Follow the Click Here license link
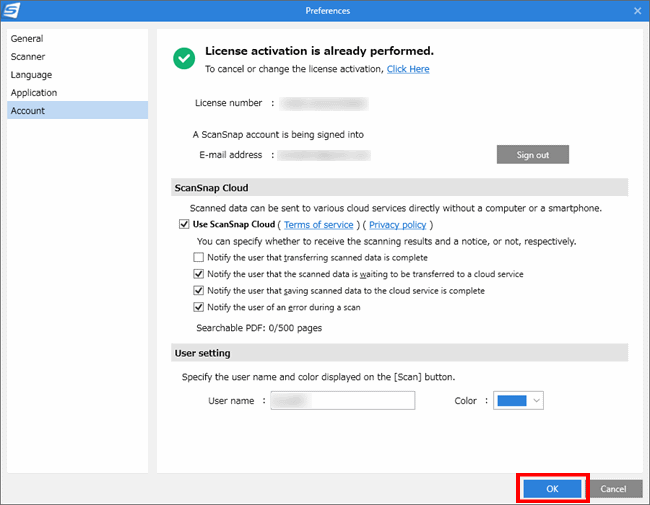The width and height of the screenshot is (650, 505). tap(408, 69)
